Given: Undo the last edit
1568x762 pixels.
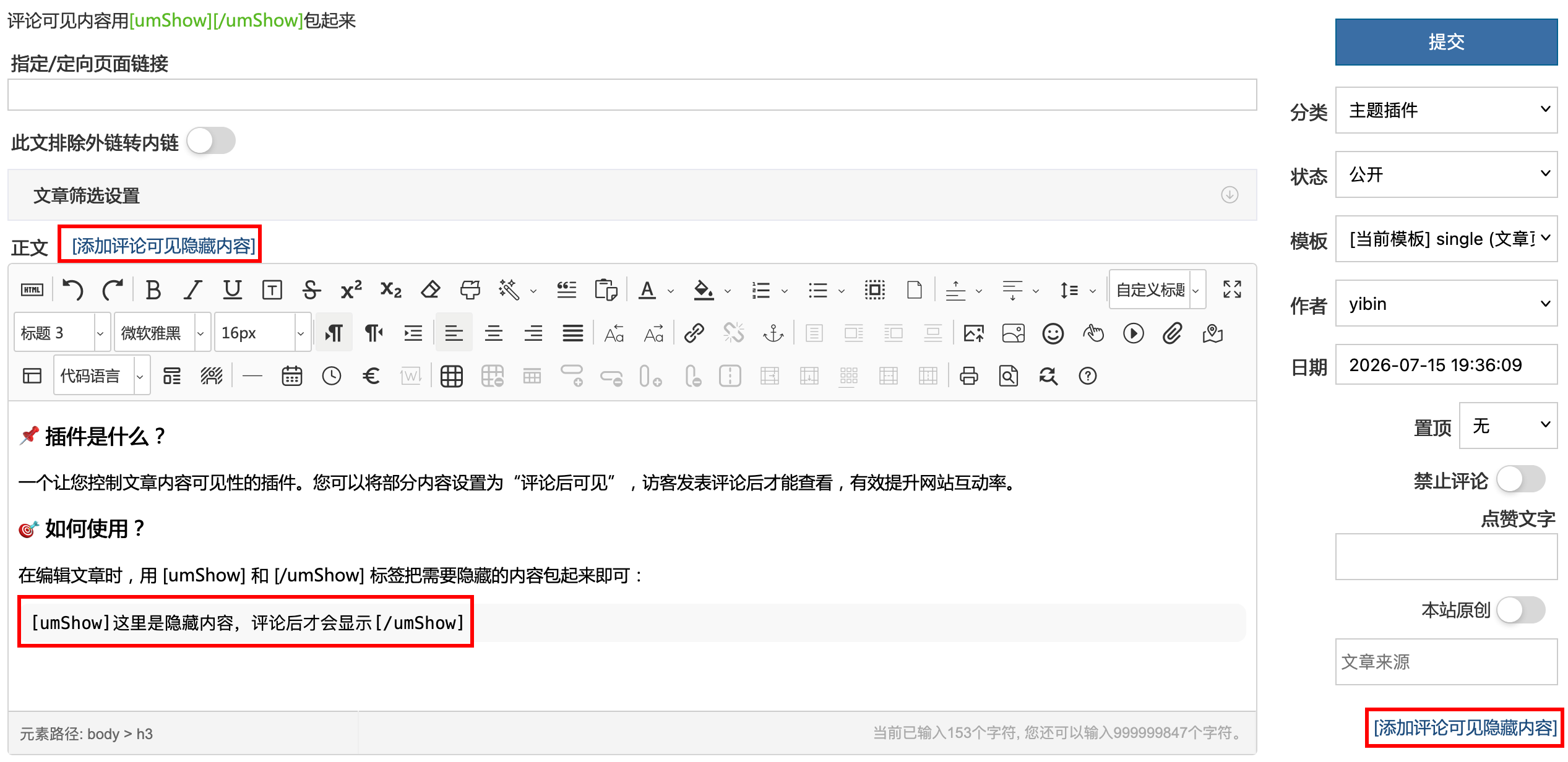Looking at the screenshot, I should coord(73,289).
